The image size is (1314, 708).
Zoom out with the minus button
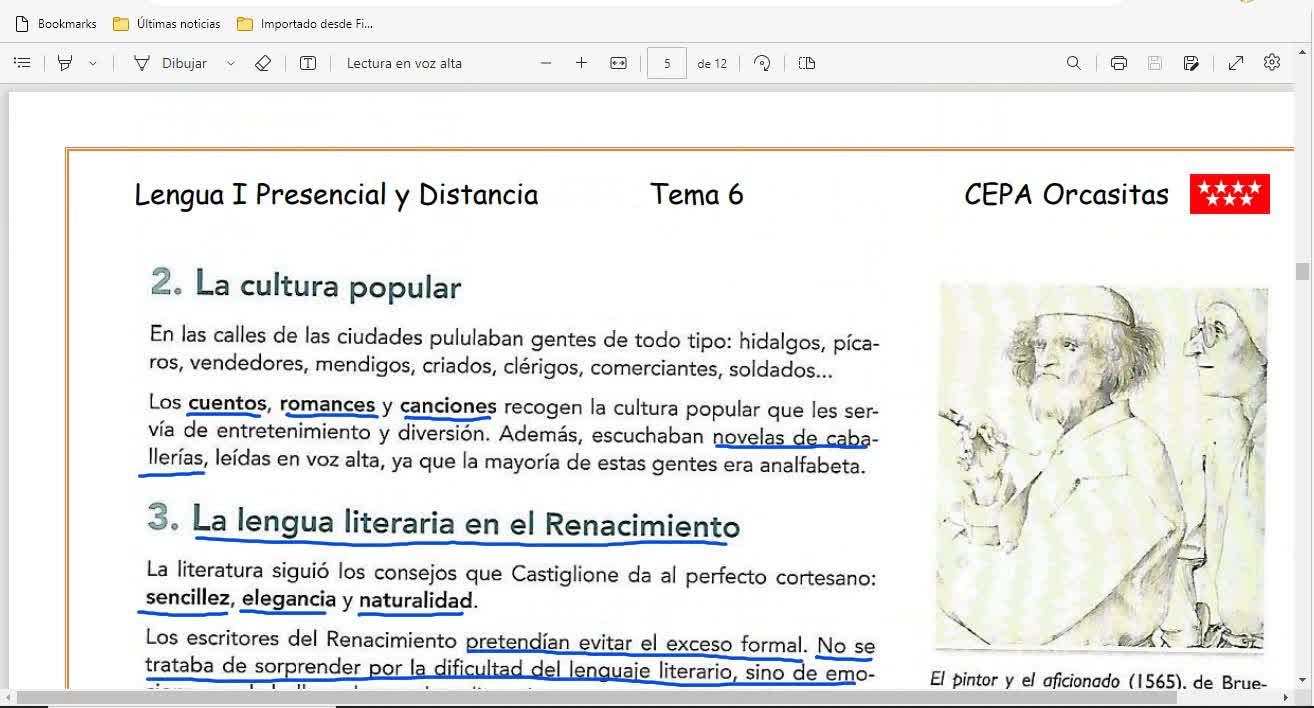(x=546, y=63)
